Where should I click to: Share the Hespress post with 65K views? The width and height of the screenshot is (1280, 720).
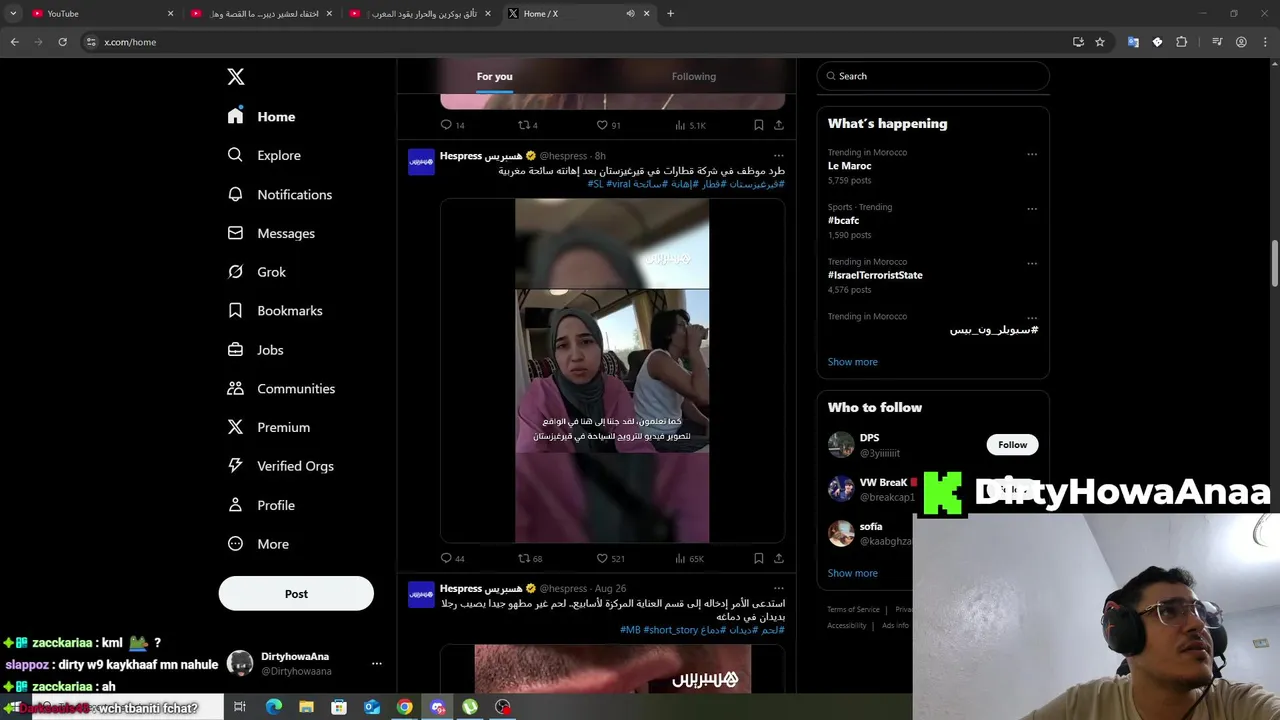point(779,558)
